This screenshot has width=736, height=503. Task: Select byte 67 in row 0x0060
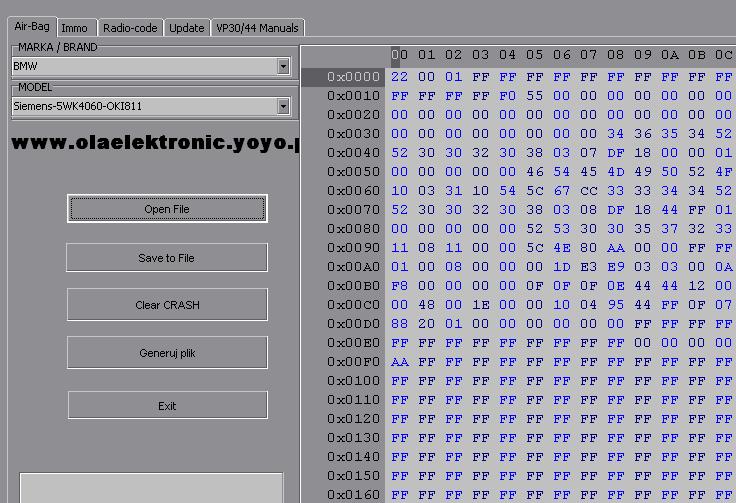click(x=562, y=191)
